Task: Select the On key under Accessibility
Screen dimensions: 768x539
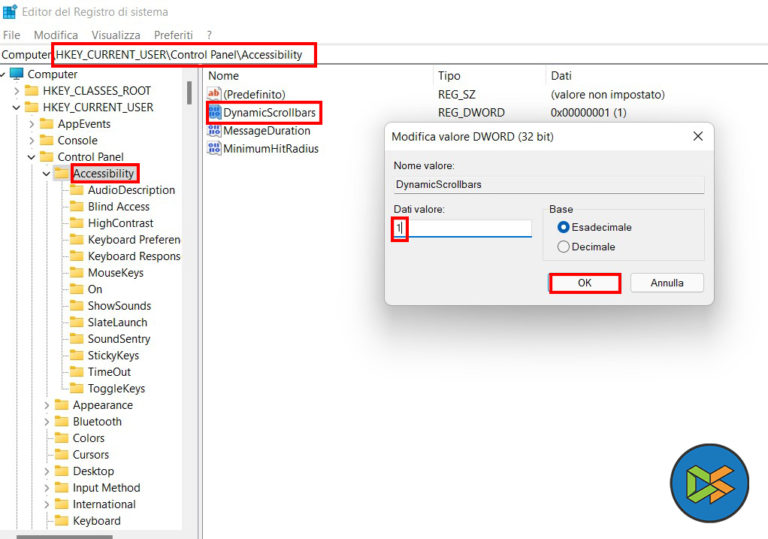Action: point(95,289)
